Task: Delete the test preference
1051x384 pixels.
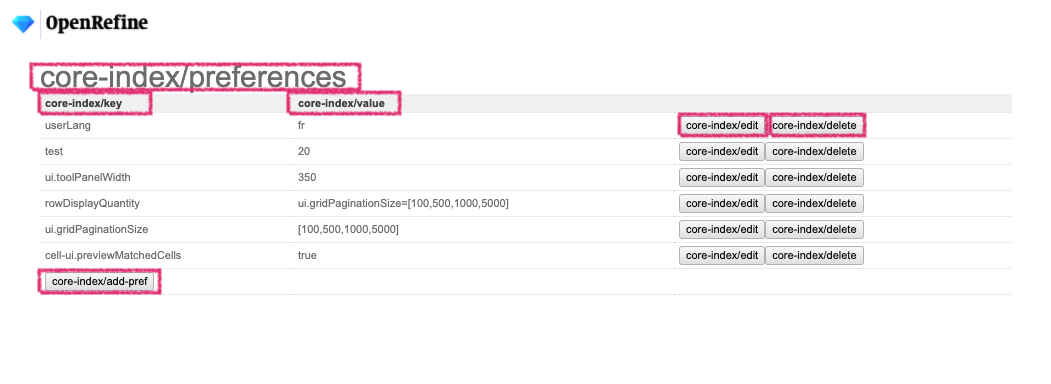Action: click(x=814, y=151)
